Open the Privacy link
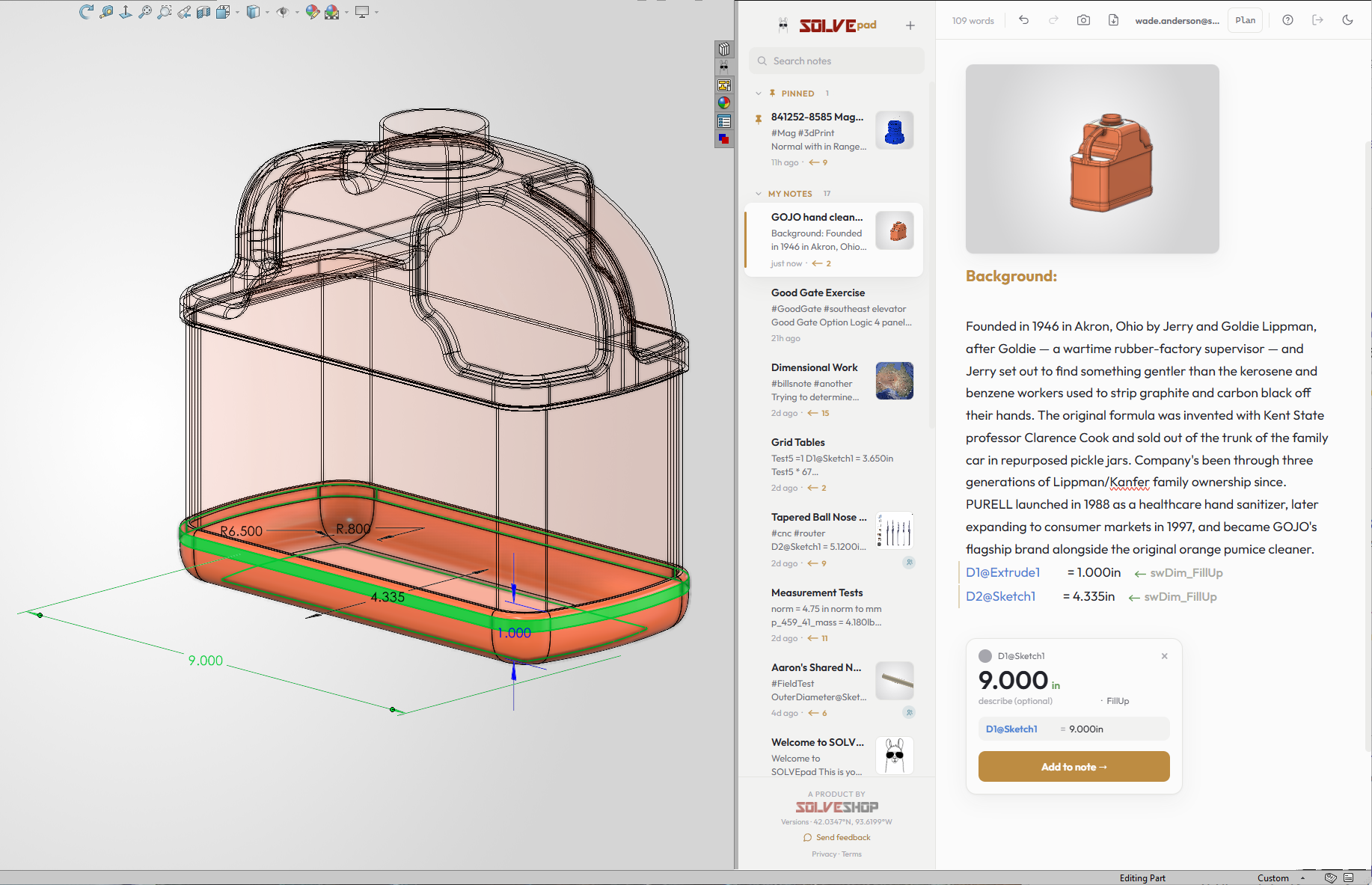This screenshot has height=885, width=1372. [x=824, y=854]
